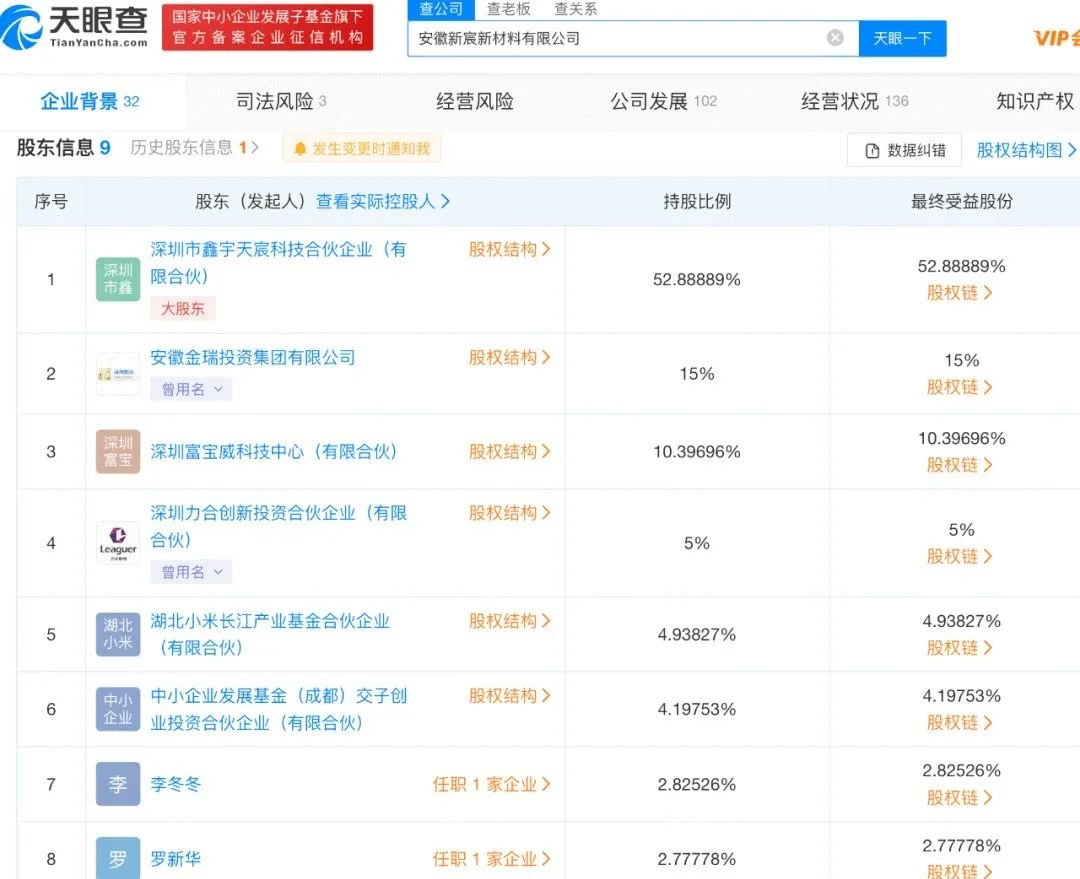1080x879 pixels.
Task: Click the 深圳市鑫 shareholder avatar icon
Action: tap(118, 279)
